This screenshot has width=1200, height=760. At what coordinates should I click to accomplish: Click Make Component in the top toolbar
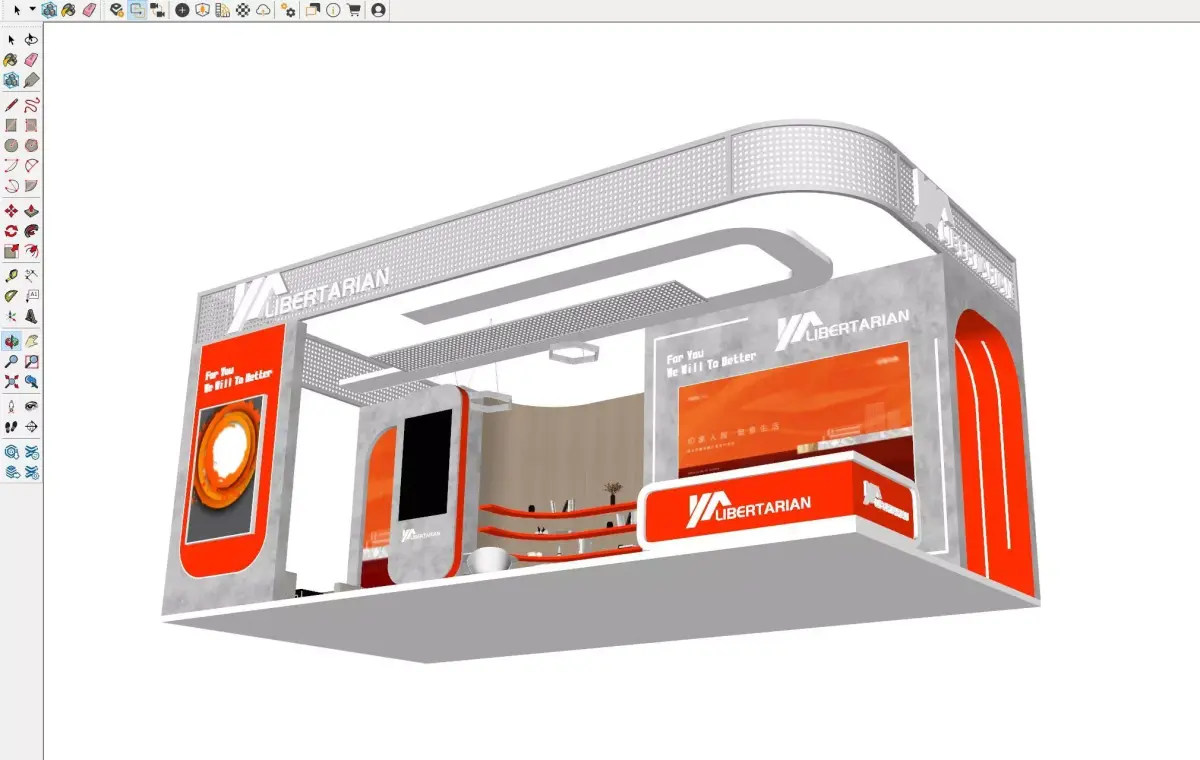point(49,9)
